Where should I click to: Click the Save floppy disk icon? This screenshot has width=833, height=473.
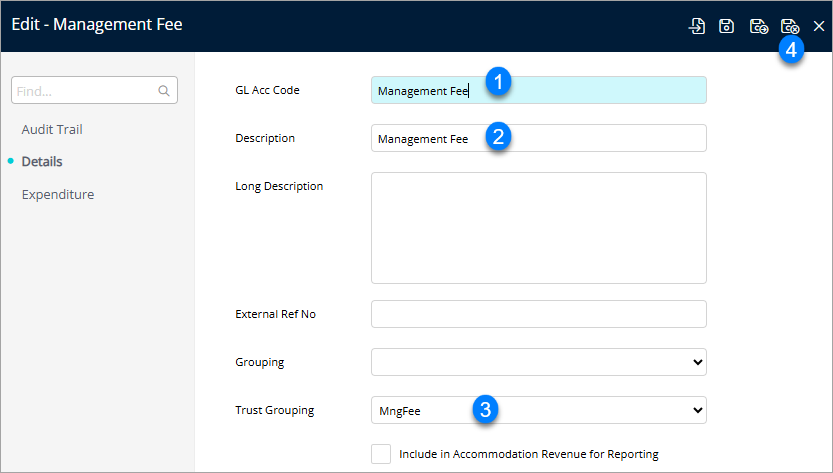pyautogui.click(x=727, y=27)
